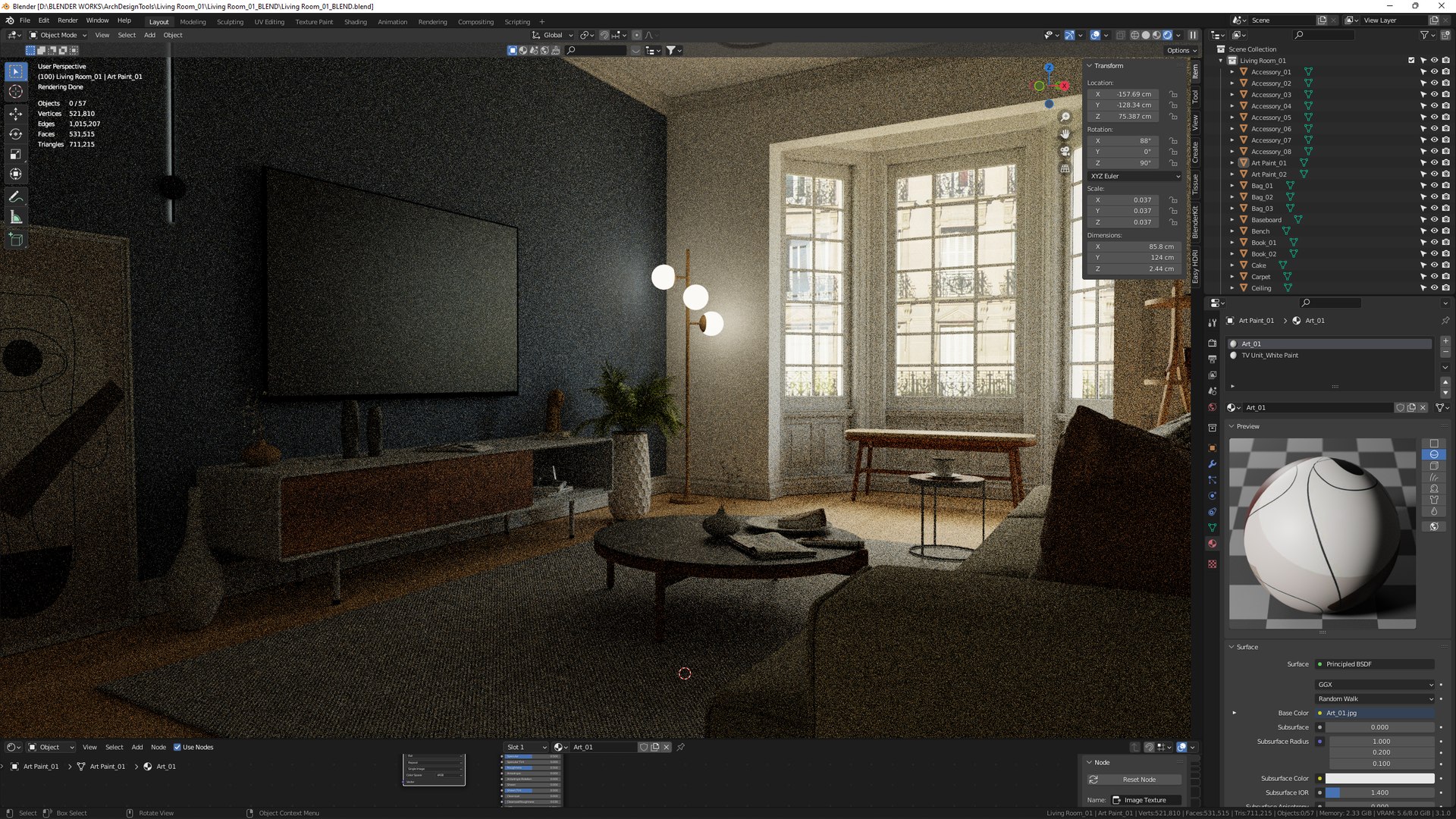Select the Add Cube tool

16,240
